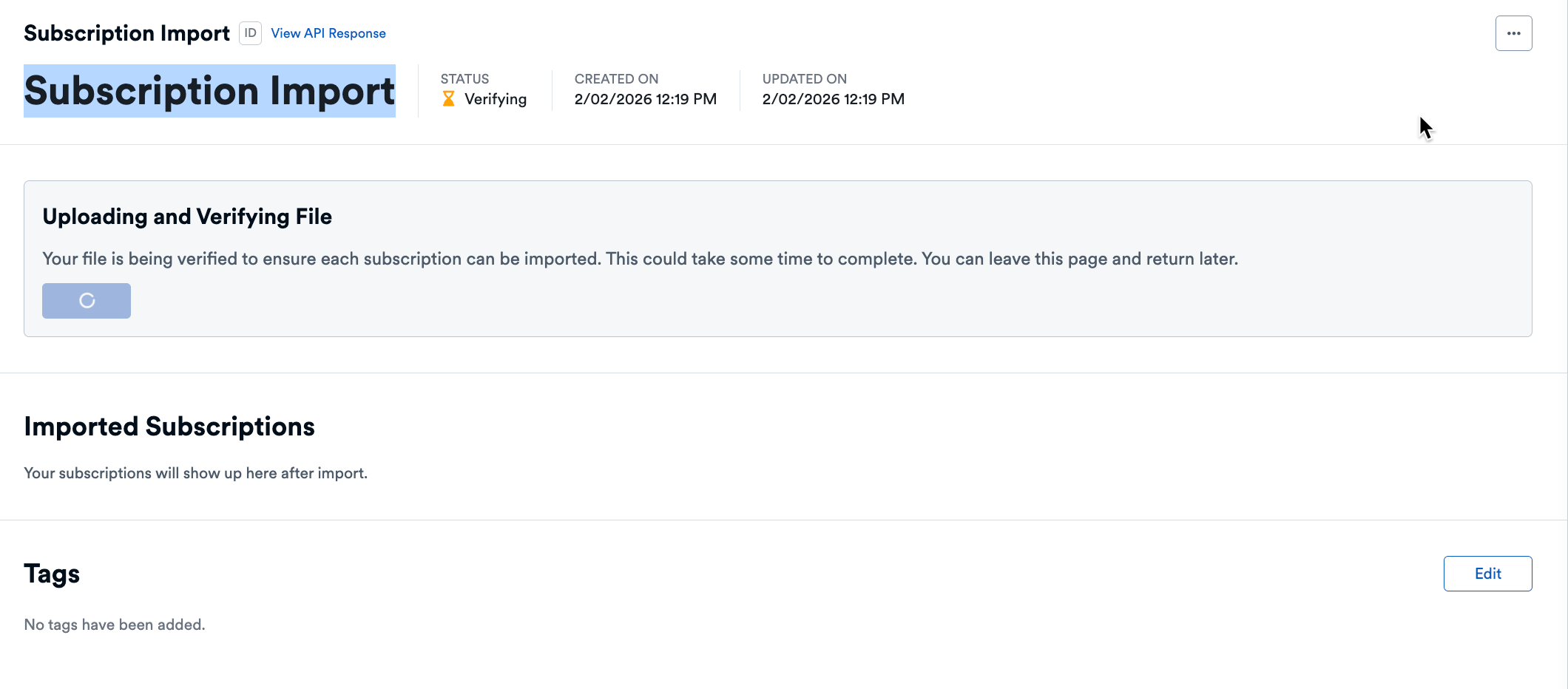The height and width of the screenshot is (689, 1568).
Task: Click the Created On timestamp
Action: coord(645,98)
